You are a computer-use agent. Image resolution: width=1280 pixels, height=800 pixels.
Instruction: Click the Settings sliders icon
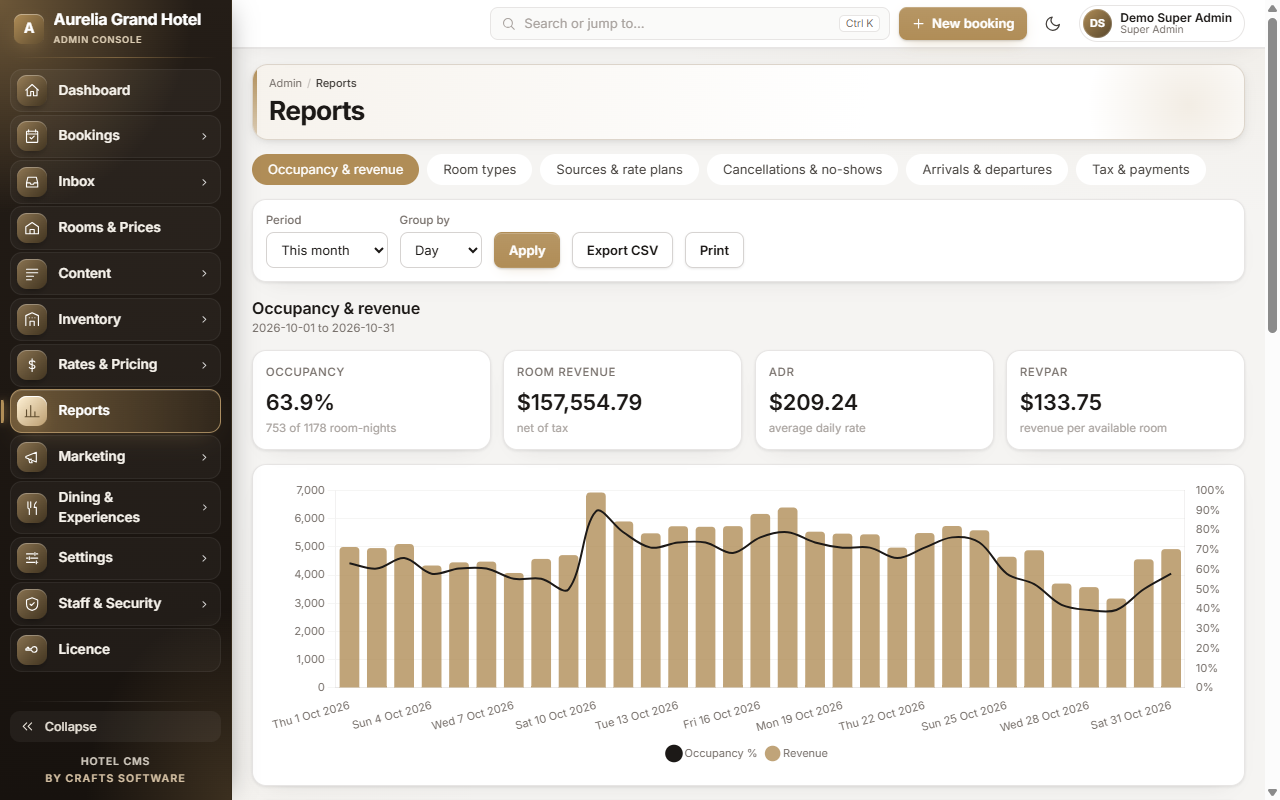pyautogui.click(x=32, y=558)
